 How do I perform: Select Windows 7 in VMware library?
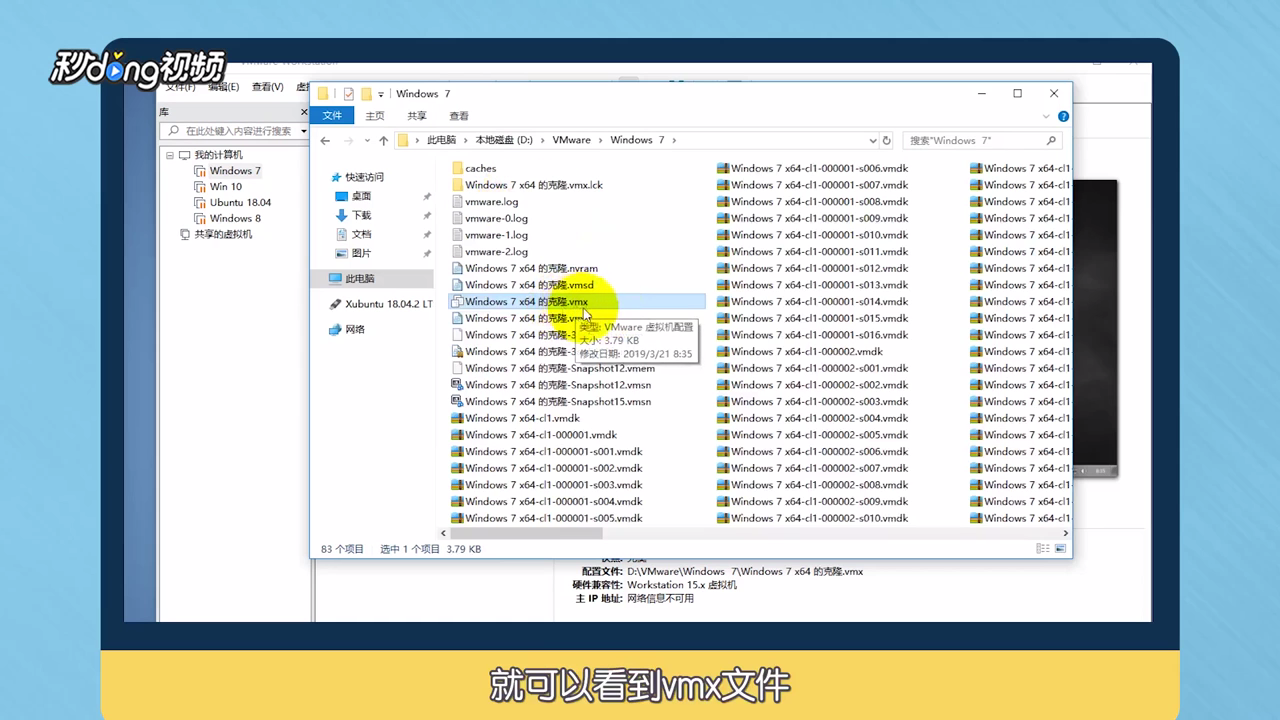coord(235,171)
